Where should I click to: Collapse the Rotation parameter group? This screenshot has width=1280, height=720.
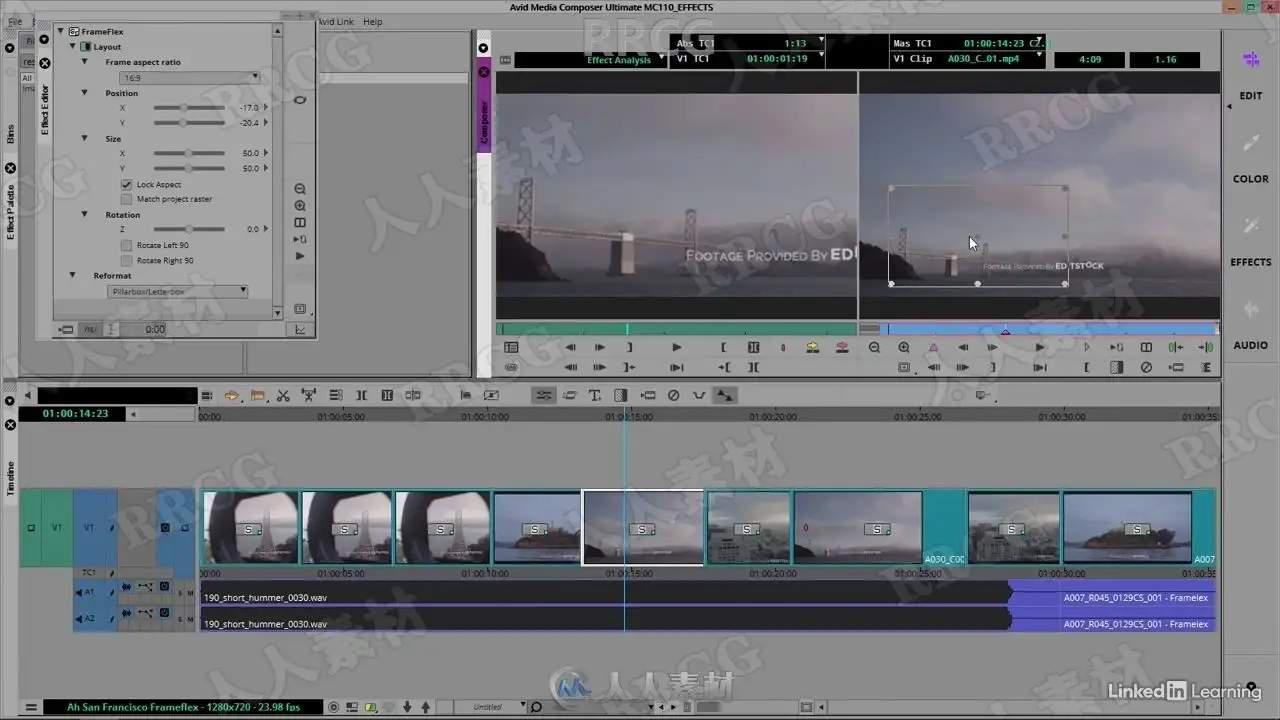pos(85,215)
